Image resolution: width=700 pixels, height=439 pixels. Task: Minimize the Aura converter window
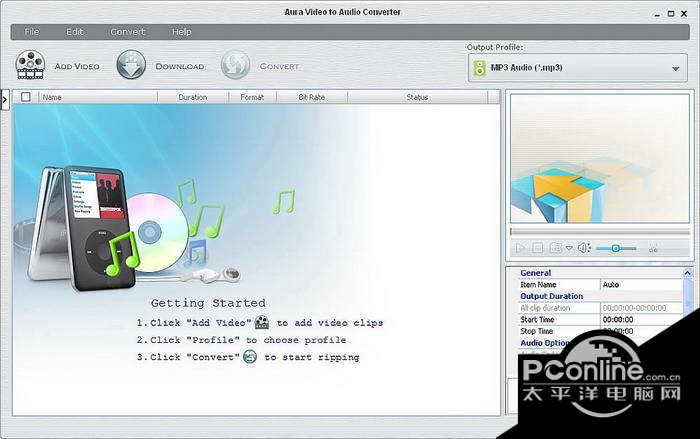[657, 14]
